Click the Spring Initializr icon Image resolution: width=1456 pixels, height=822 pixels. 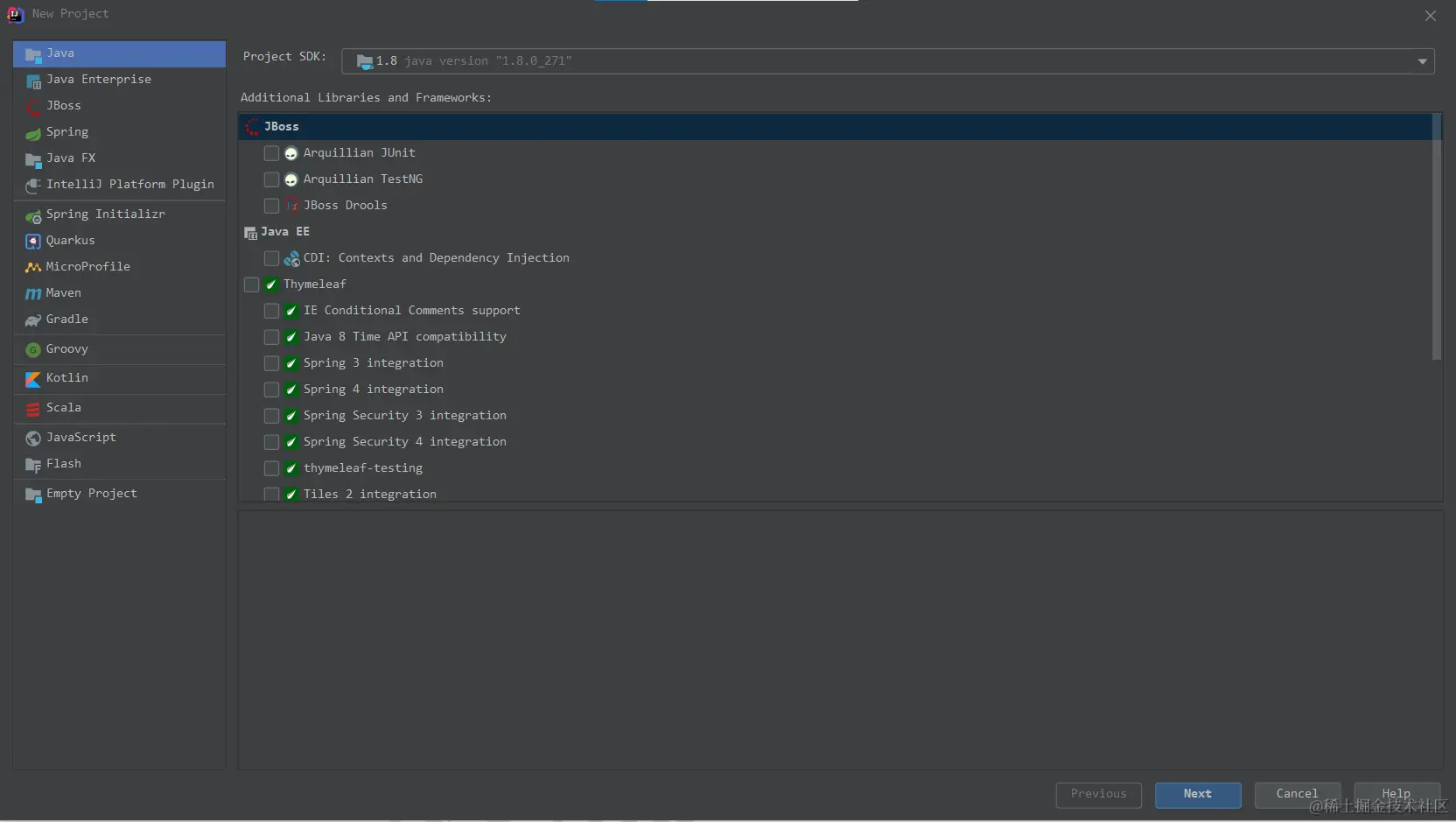[33, 215]
